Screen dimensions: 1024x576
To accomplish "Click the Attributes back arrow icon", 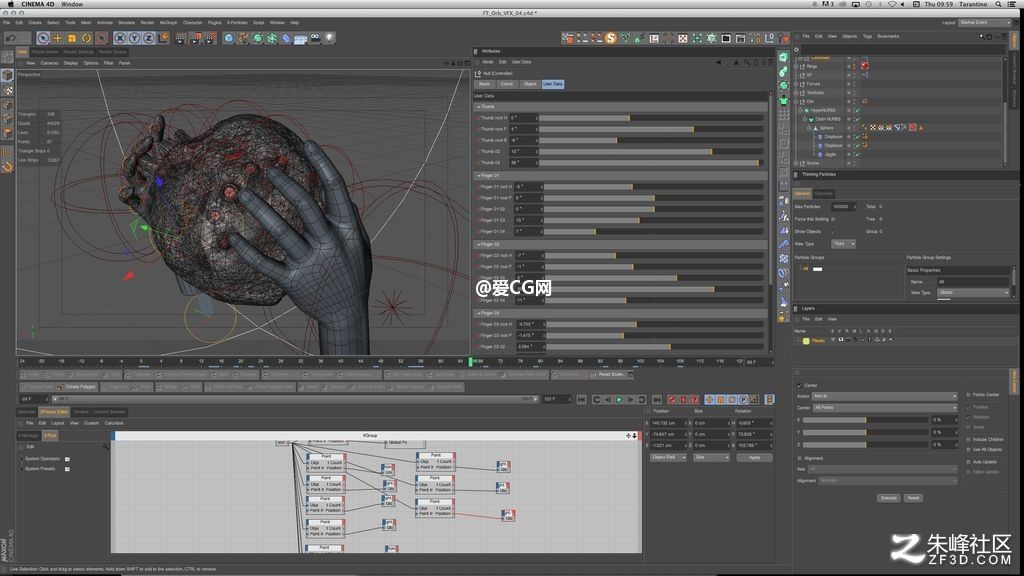I will [719, 62].
